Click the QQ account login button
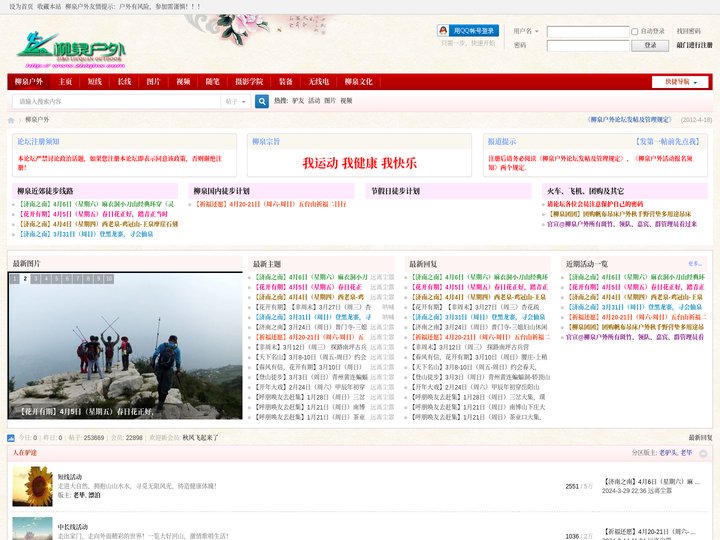 [468, 31]
